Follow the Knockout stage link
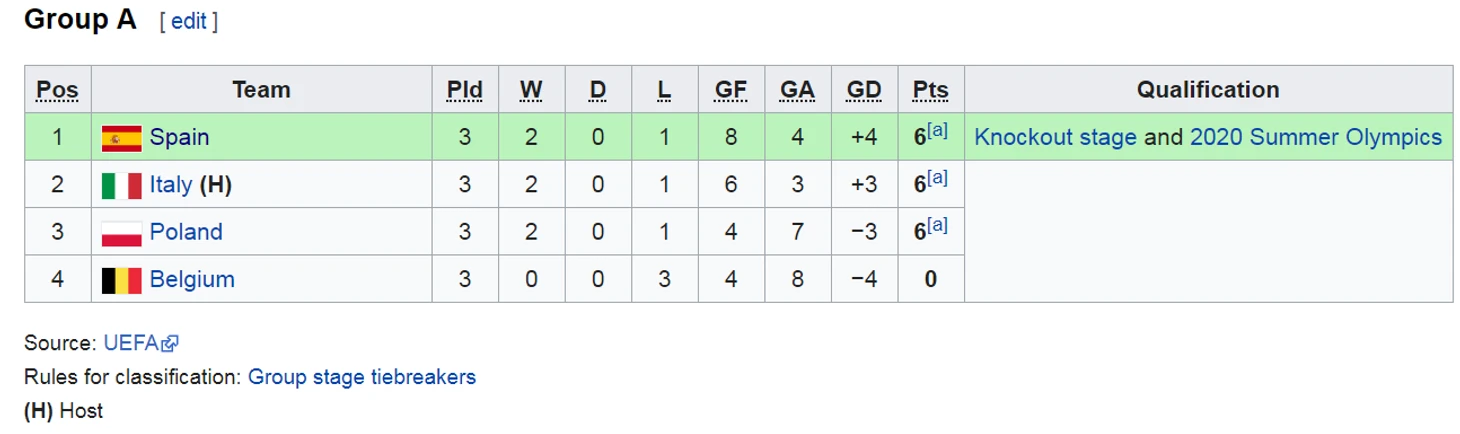 [1055, 138]
